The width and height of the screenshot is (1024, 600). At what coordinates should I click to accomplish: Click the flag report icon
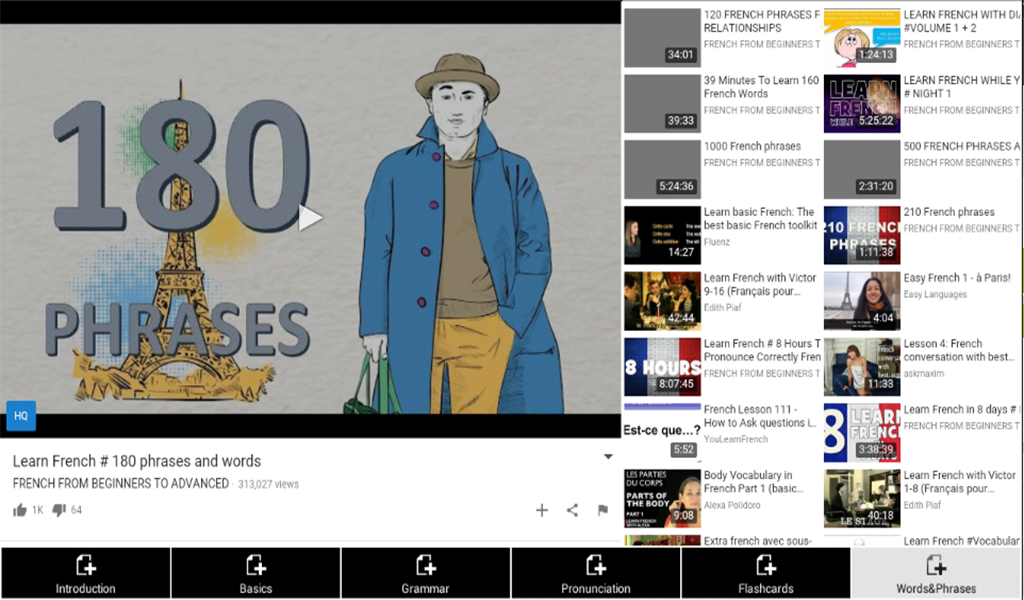click(x=603, y=510)
